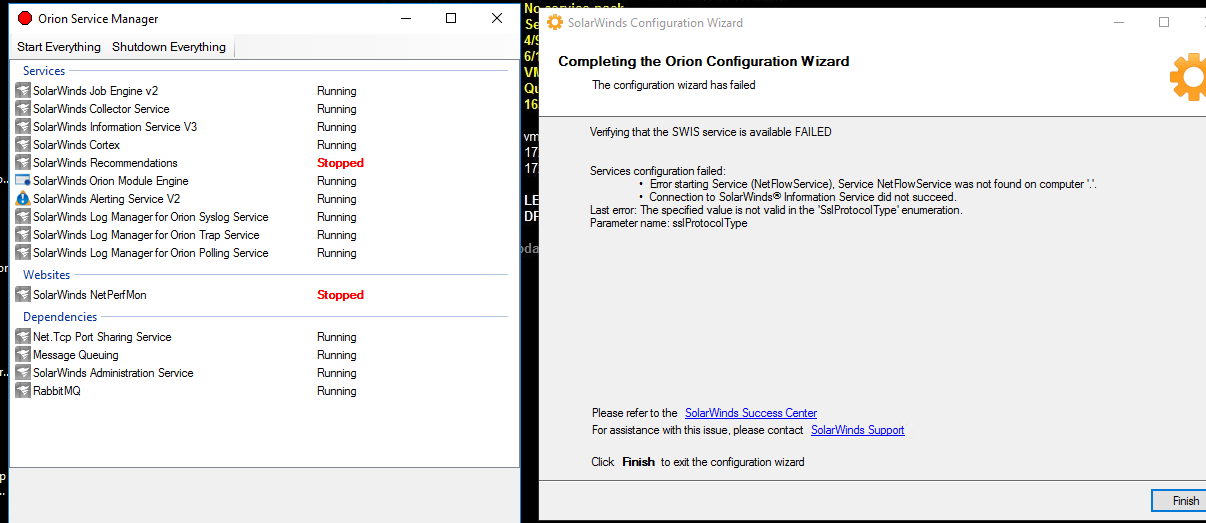Click Finish to exit the configuration wizard

coord(1177,501)
